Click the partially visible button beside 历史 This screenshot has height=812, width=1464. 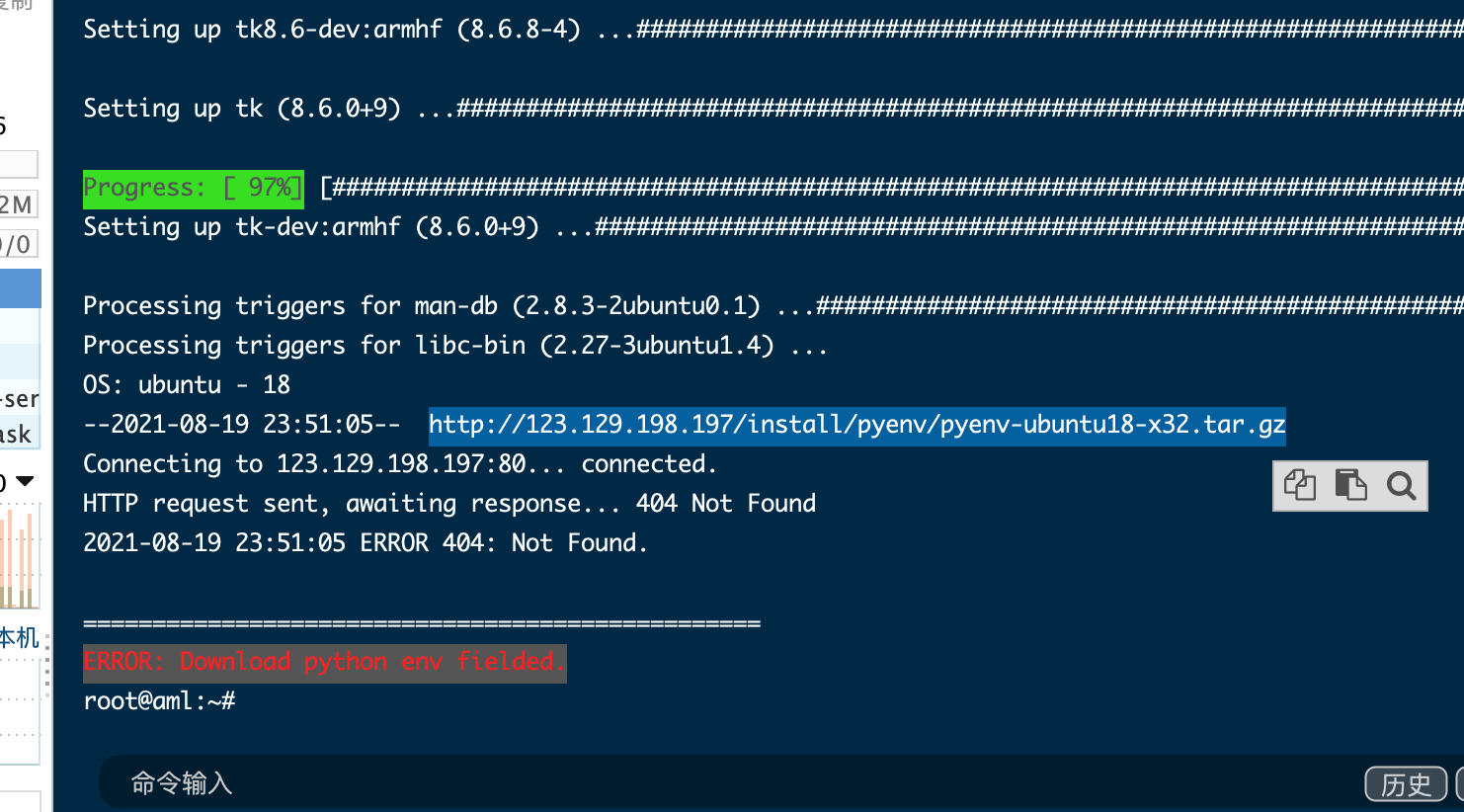click(1460, 784)
